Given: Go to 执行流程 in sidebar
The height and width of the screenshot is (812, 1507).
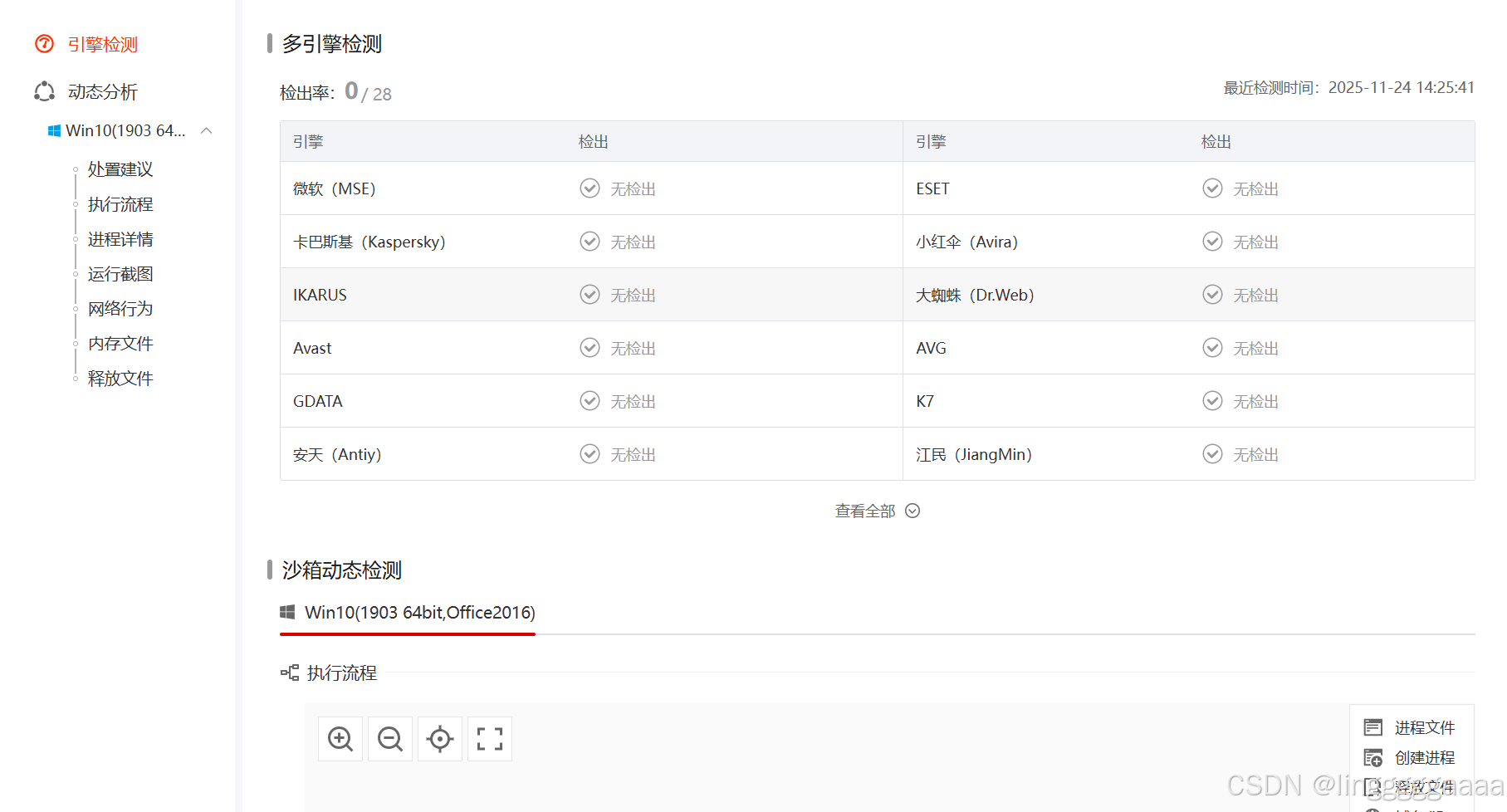Looking at the screenshot, I should click(x=120, y=204).
